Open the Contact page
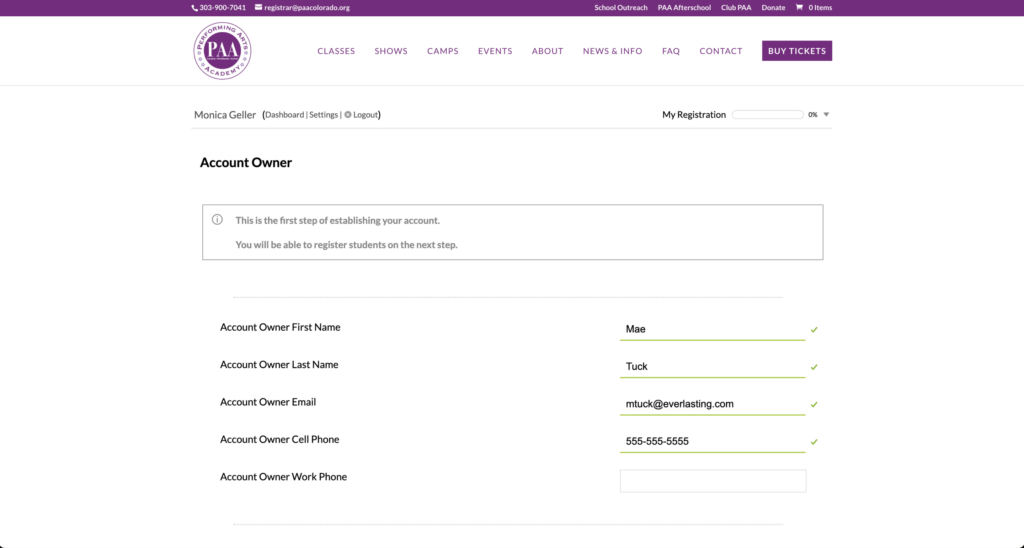Image resolution: width=1024 pixels, height=548 pixels. click(x=721, y=51)
